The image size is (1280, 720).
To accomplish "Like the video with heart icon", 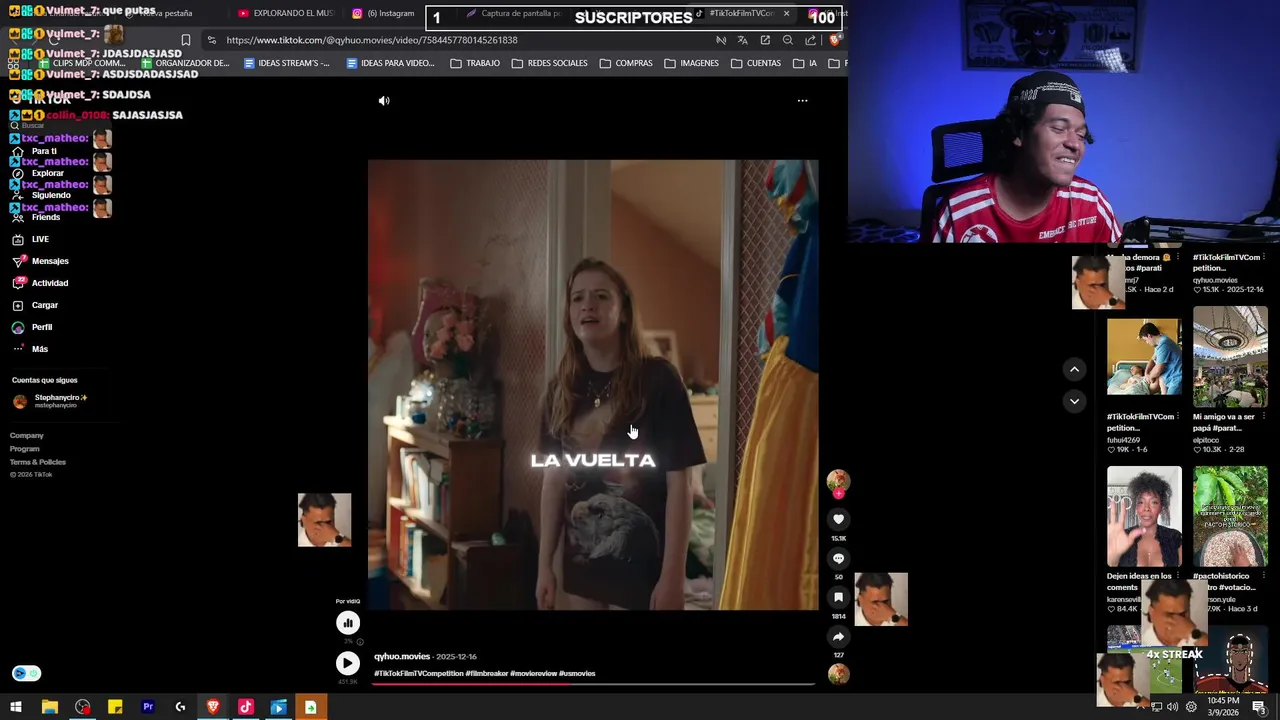I will [838, 519].
